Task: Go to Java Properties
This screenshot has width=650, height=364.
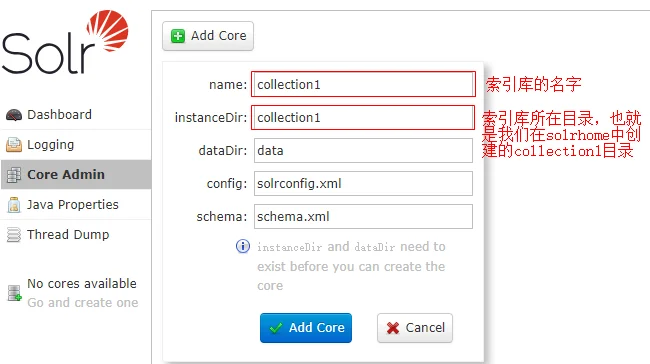Action: 76,204
